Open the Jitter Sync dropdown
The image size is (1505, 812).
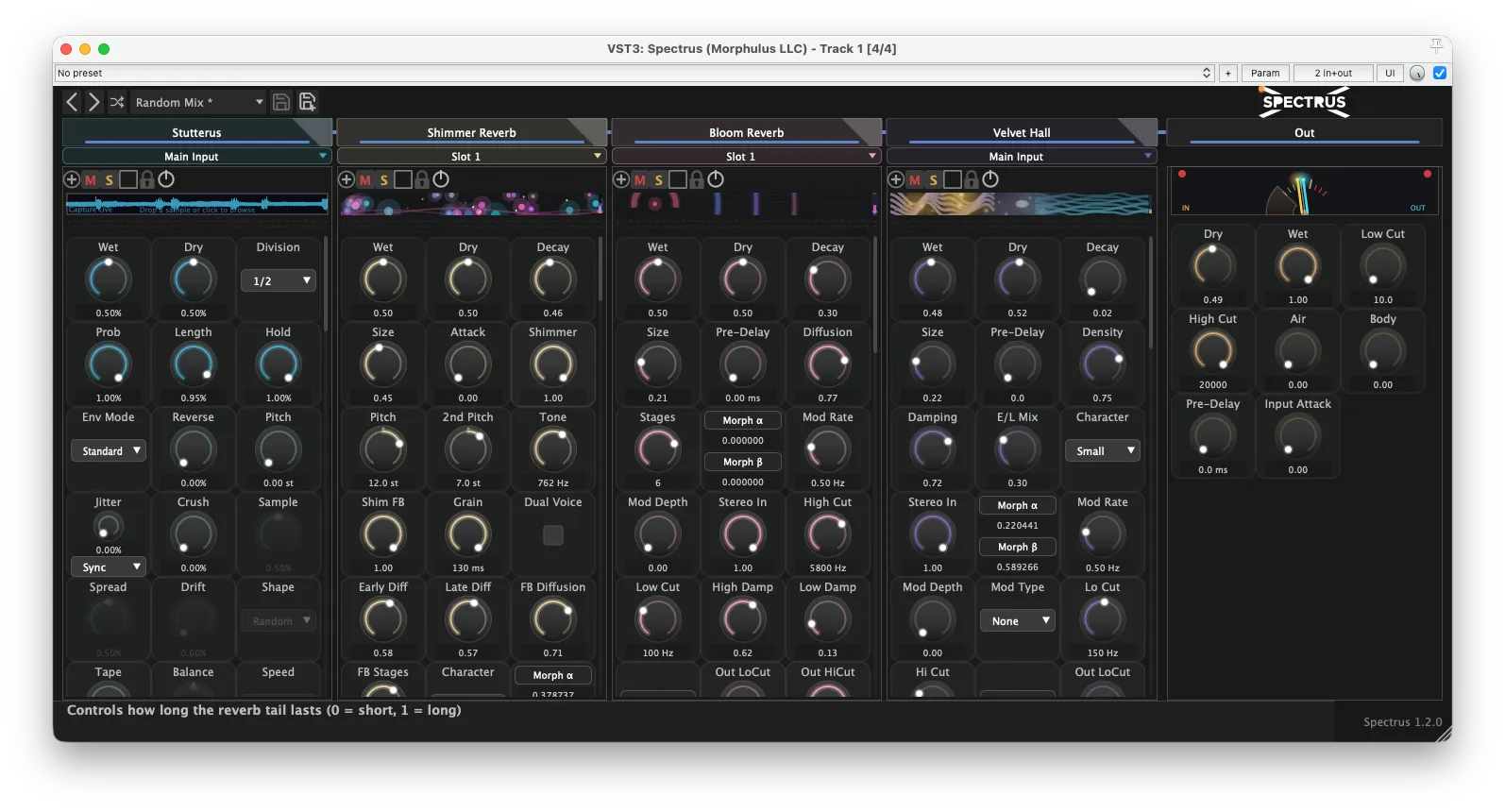[x=109, y=567]
